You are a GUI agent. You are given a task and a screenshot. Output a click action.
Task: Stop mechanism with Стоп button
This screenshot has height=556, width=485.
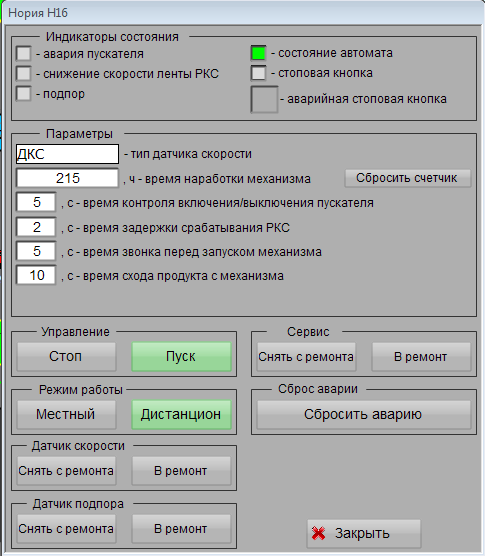[66, 356]
